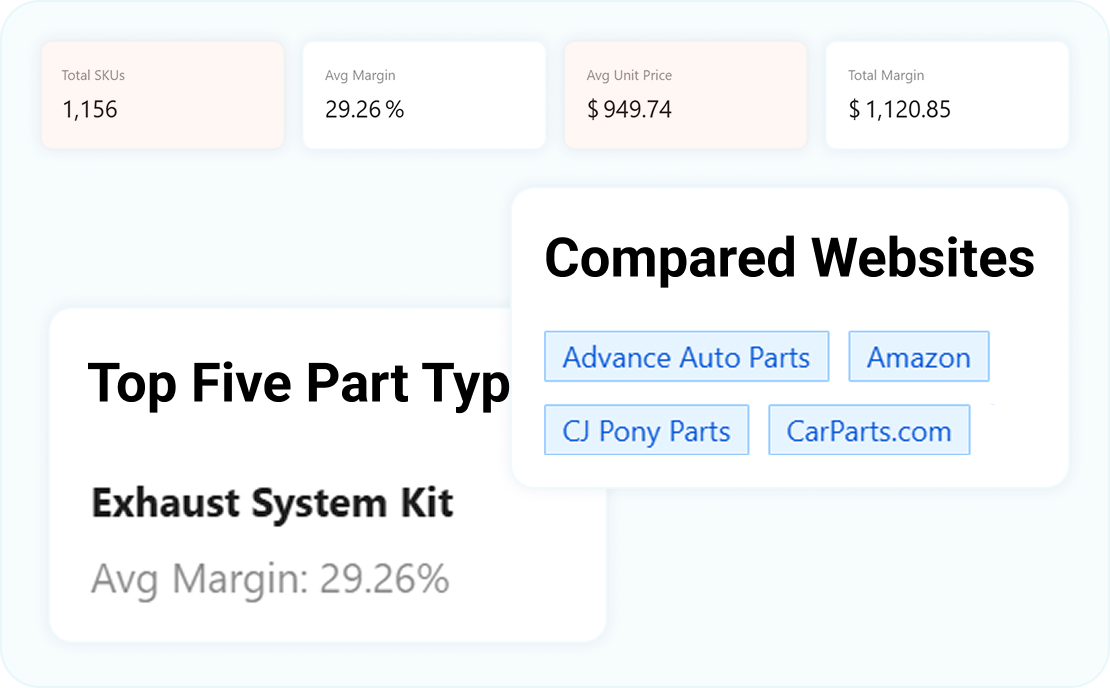Viewport: 1110px width, 688px height.
Task: Choose the CarParts.com website tag
Action: coord(868,431)
